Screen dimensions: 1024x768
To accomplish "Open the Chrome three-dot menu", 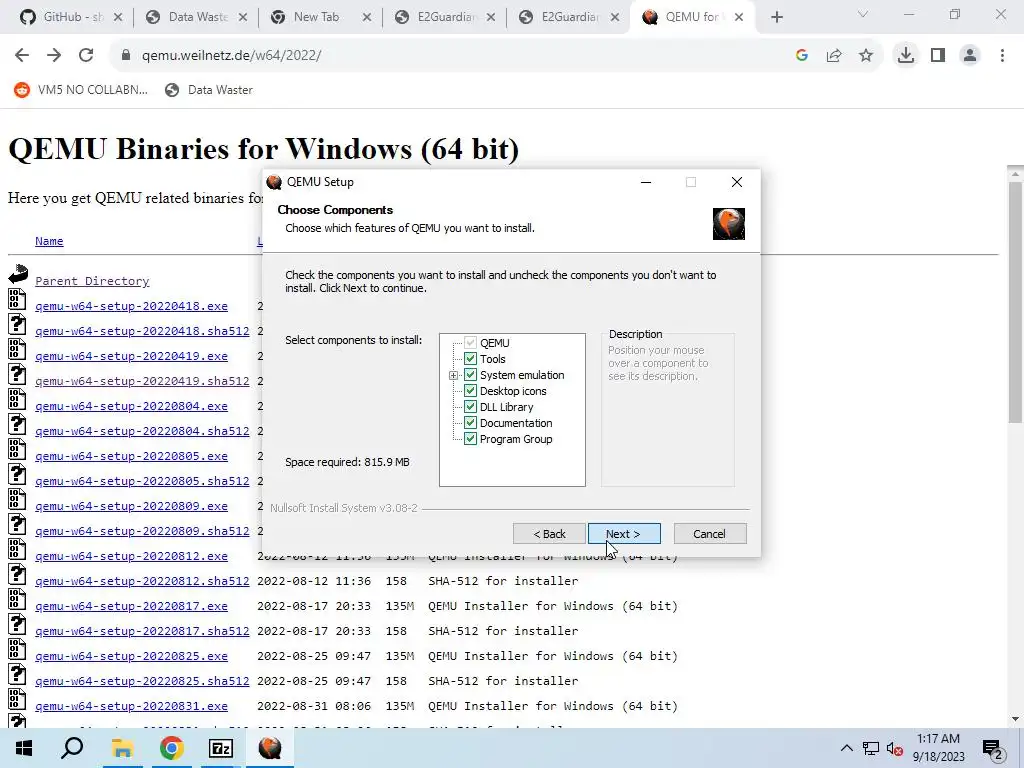I will [1002, 56].
